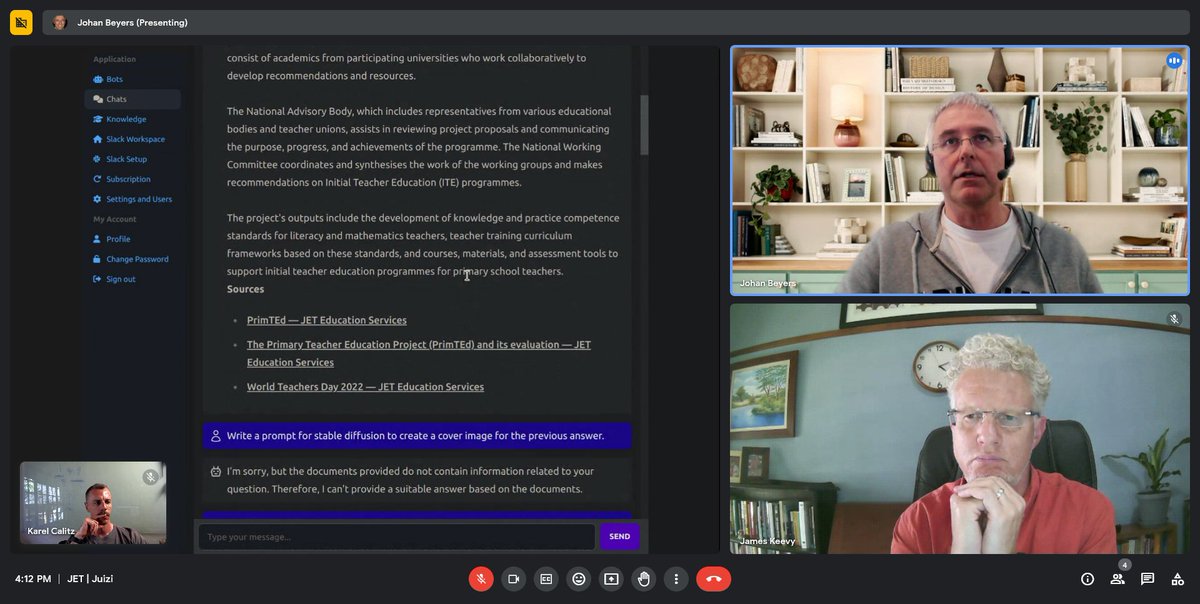Open meeting details info icon
This screenshot has height=604, width=1200.
click(1087, 578)
